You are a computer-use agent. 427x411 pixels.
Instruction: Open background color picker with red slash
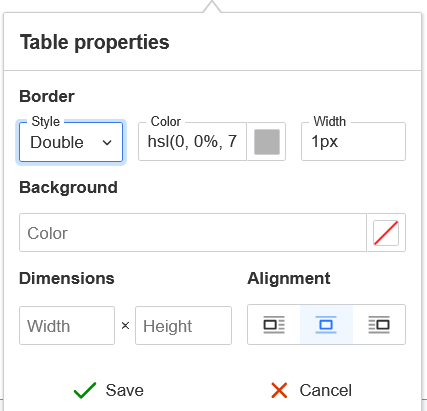coord(386,233)
